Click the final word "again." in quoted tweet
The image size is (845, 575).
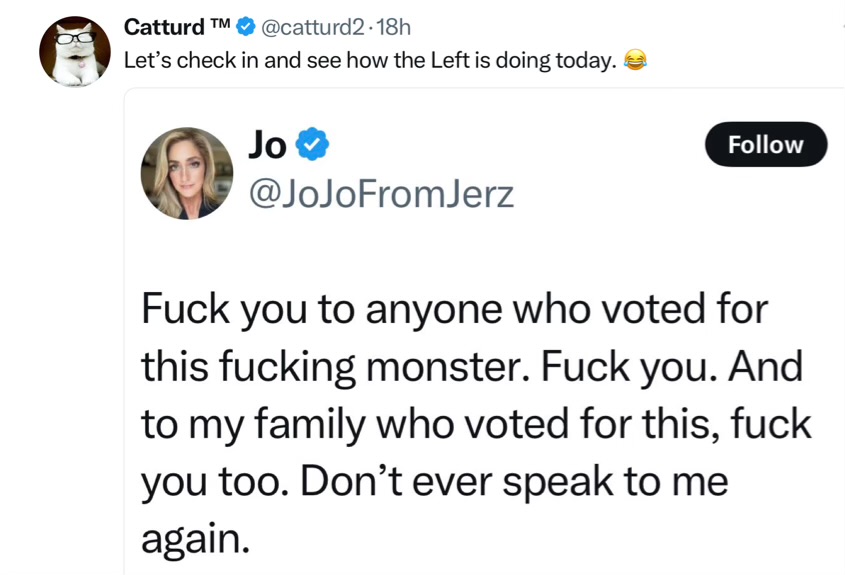pos(194,540)
